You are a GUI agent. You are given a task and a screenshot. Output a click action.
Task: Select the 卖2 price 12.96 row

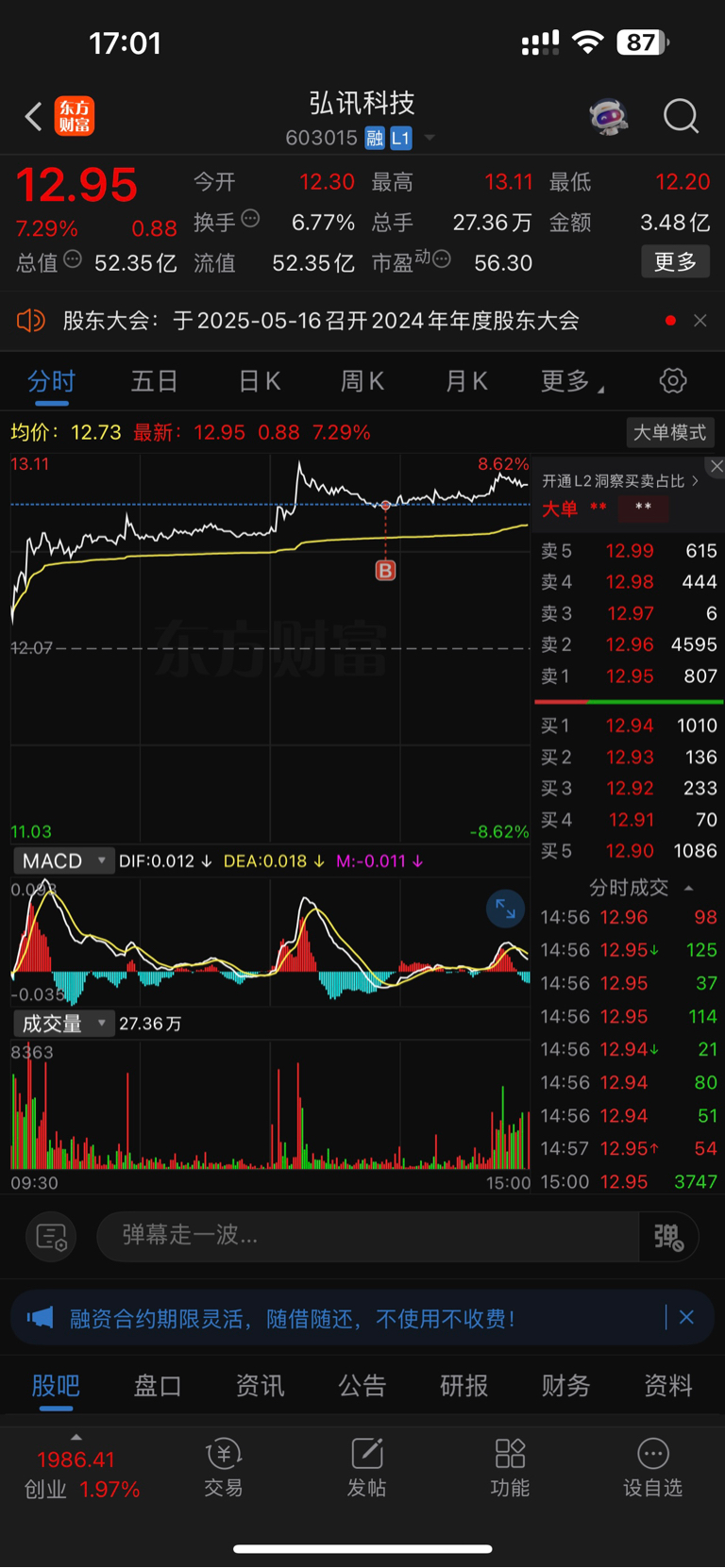coord(629,644)
